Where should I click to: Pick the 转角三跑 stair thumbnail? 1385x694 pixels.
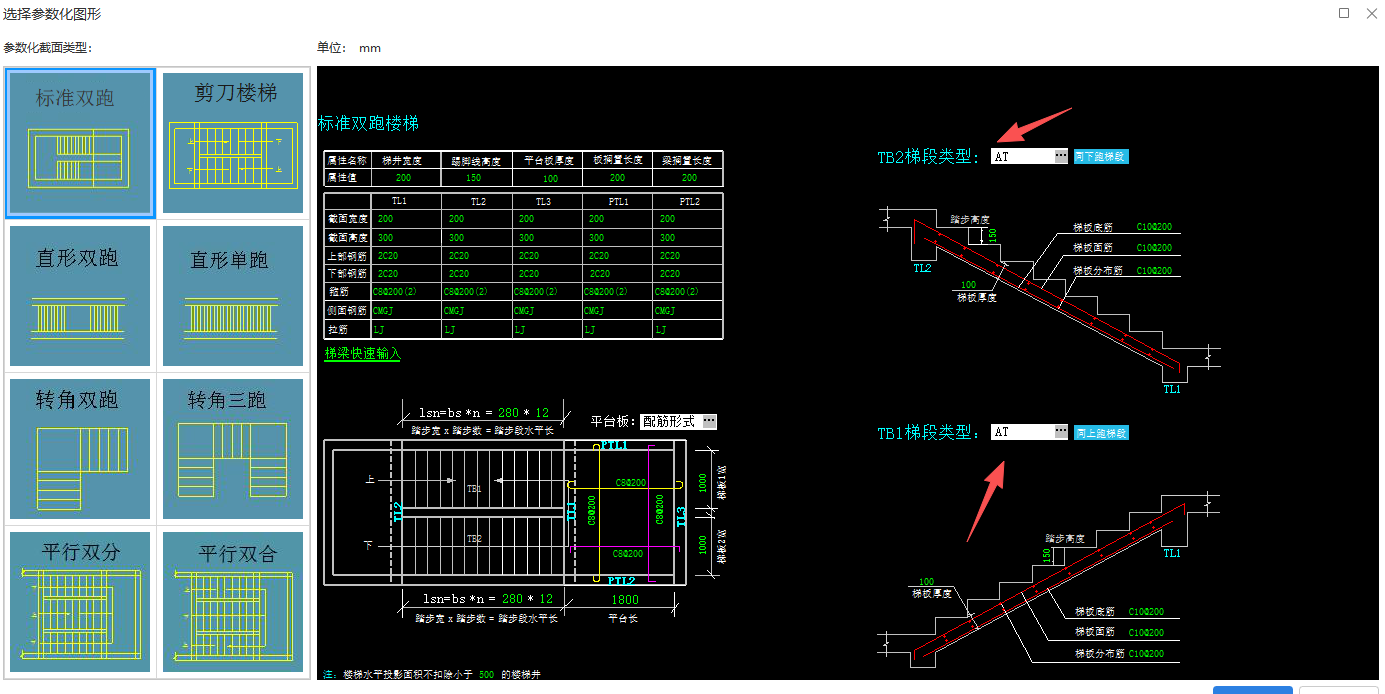(233, 449)
